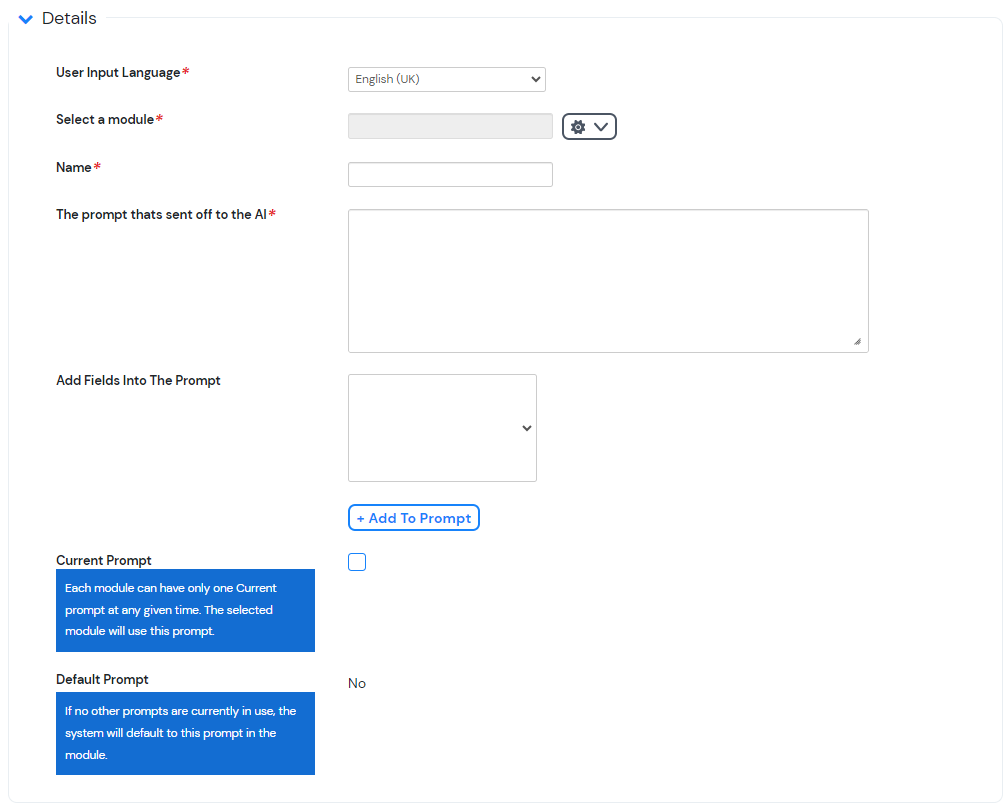Click inside the Name input field
This screenshot has width=1008, height=806.
(450, 174)
